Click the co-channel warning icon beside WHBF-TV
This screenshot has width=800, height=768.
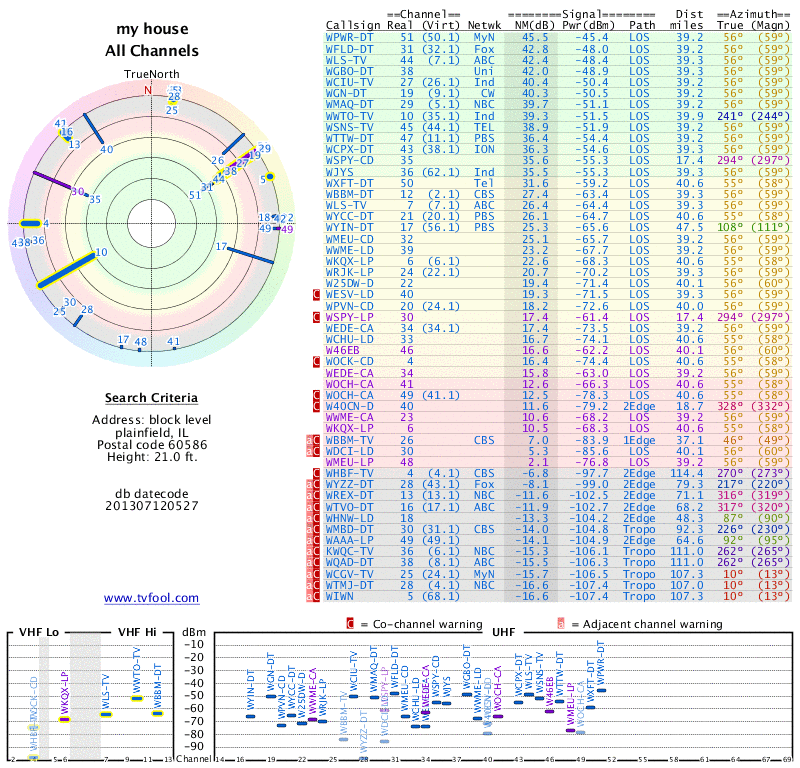[x=317, y=473]
